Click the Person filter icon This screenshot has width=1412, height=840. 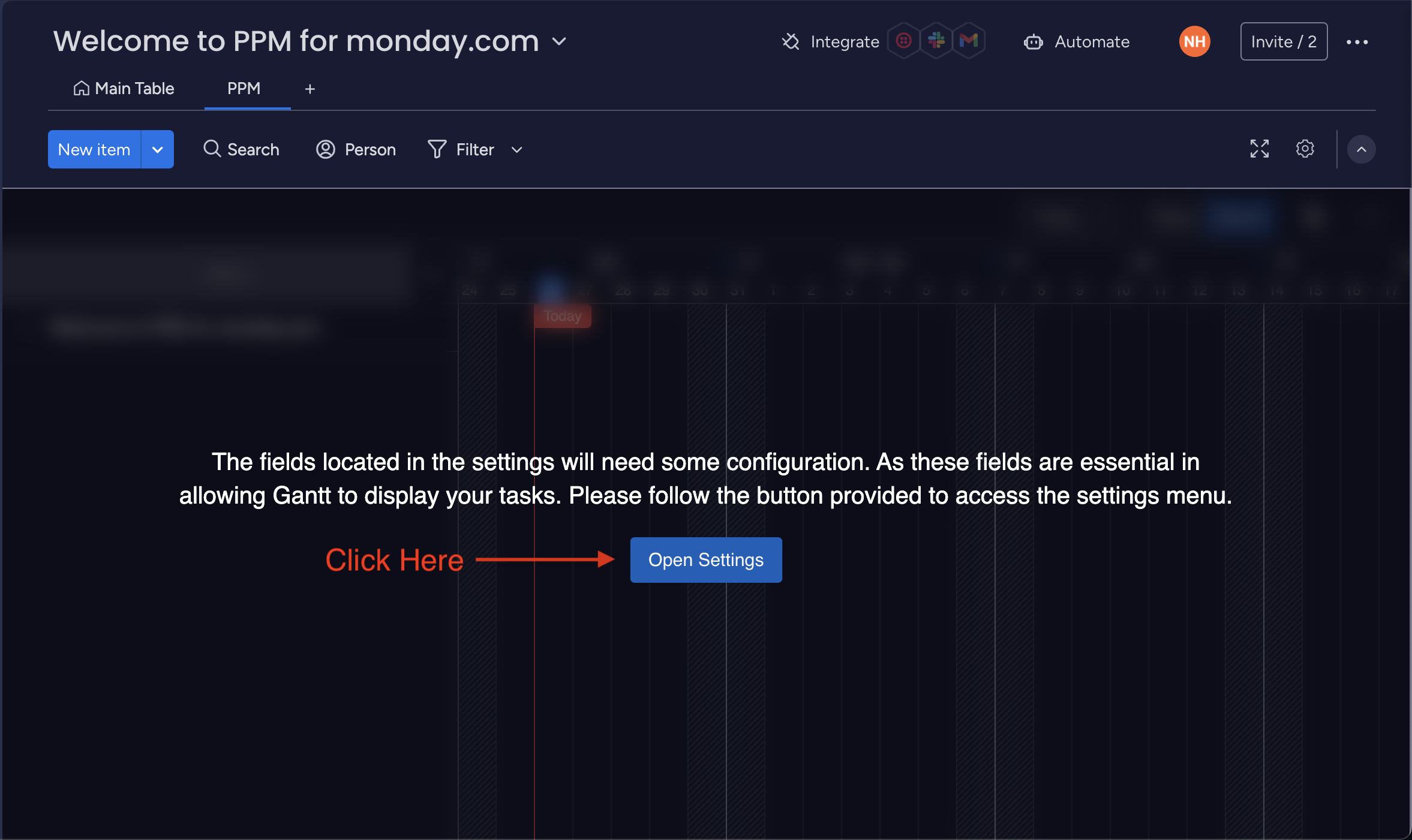pos(326,149)
